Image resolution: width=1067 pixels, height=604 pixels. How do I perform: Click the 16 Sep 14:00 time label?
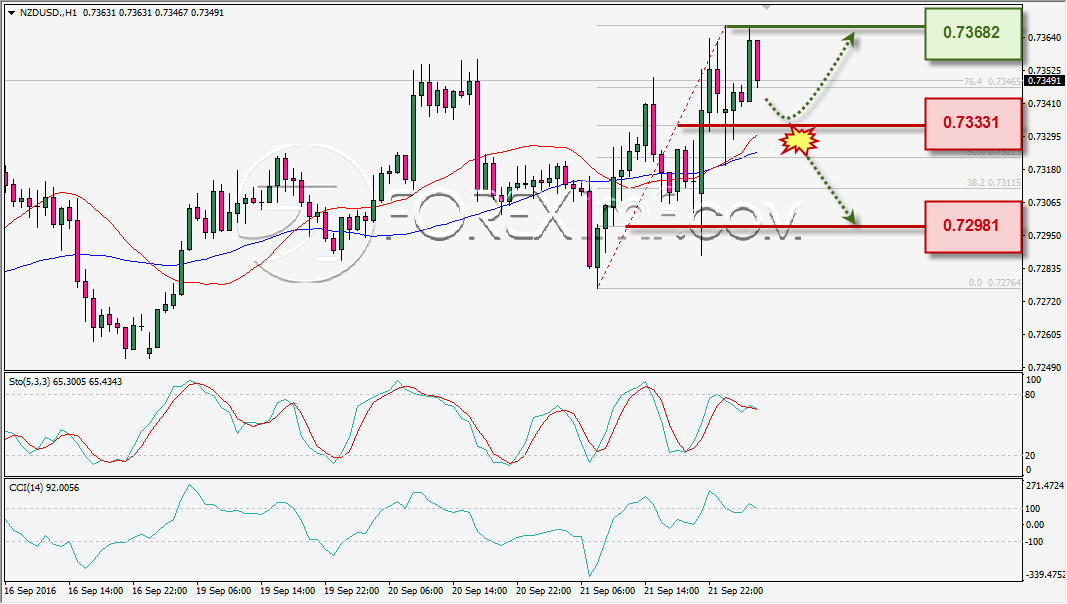tap(95, 590)
